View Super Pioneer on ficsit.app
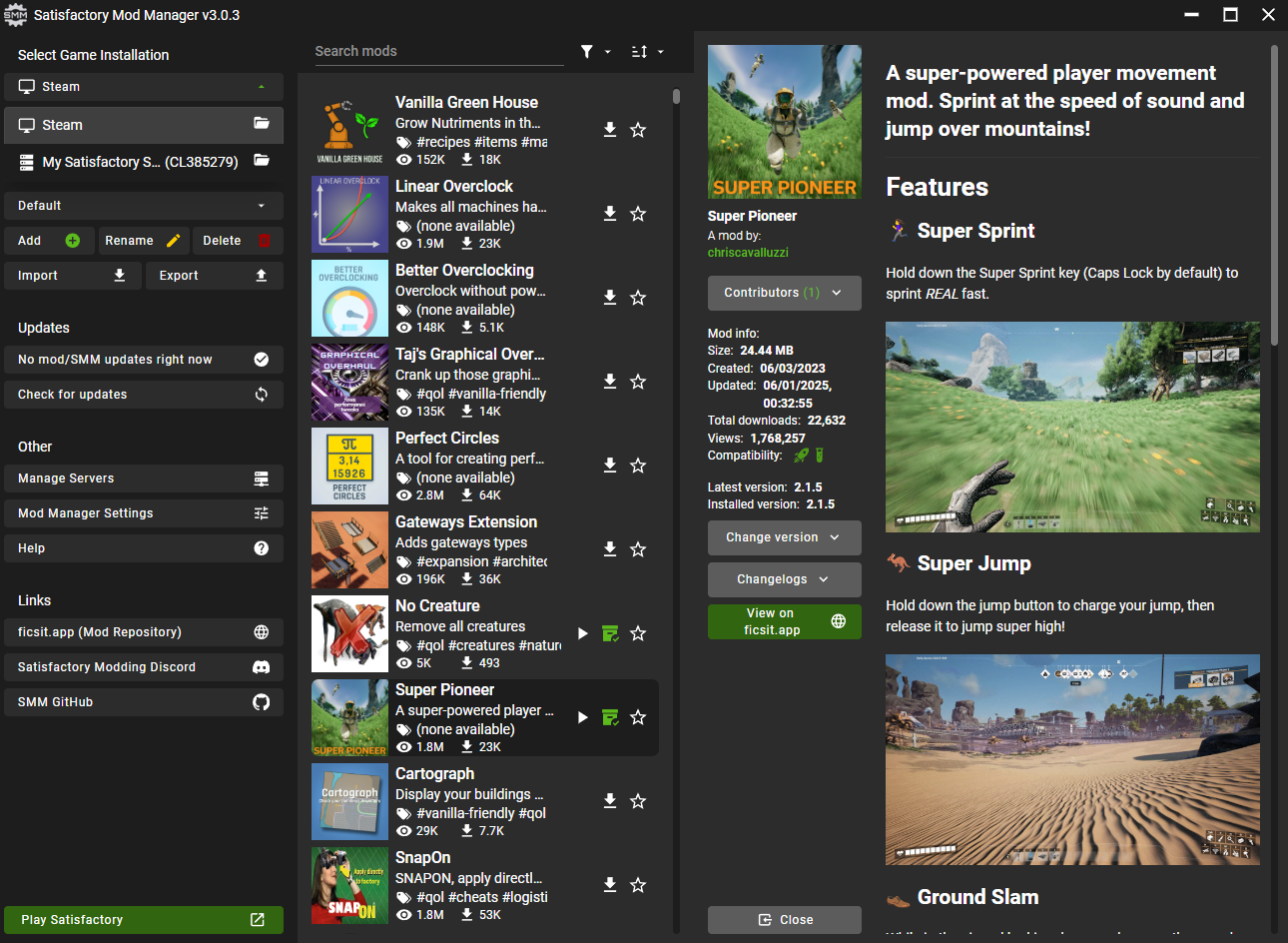The width and height of the screenshot is (1288, 943). click(x=785, y=621)
